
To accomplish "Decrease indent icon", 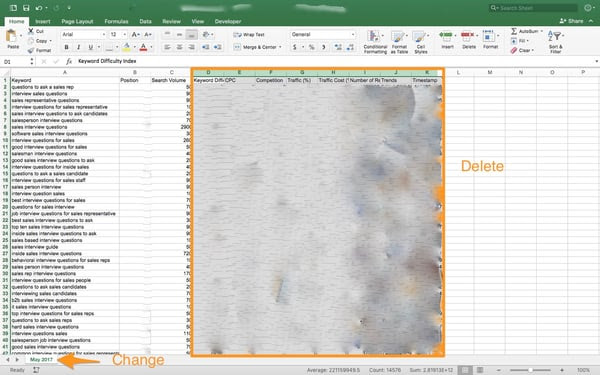I will pyautogui.click(x=205, y=47).
